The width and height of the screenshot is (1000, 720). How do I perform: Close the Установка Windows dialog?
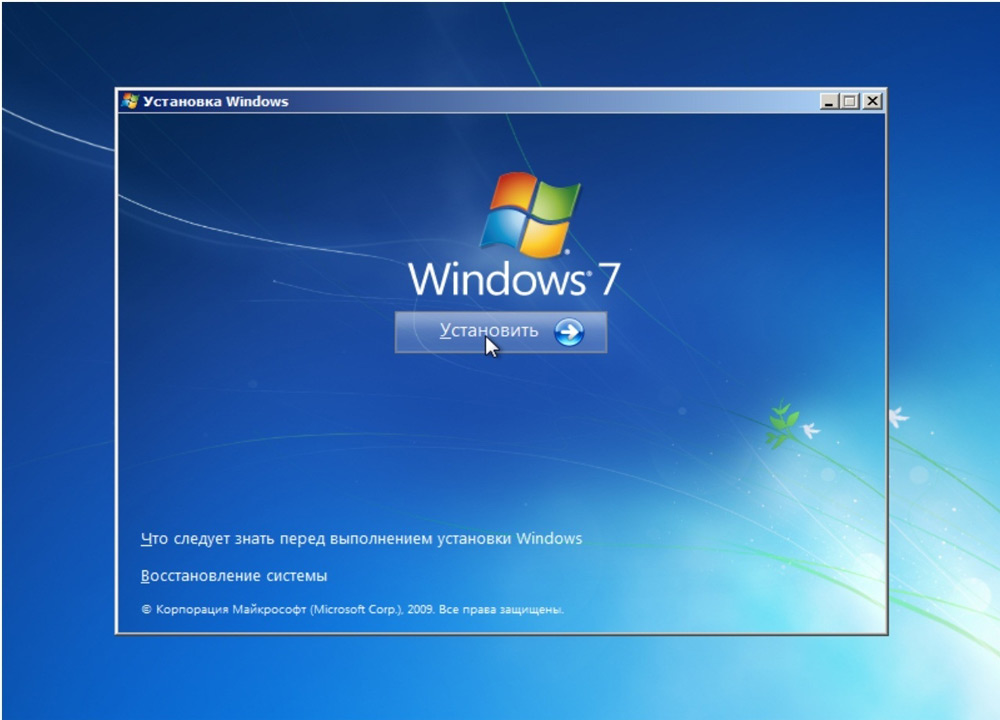pos(872,101)
